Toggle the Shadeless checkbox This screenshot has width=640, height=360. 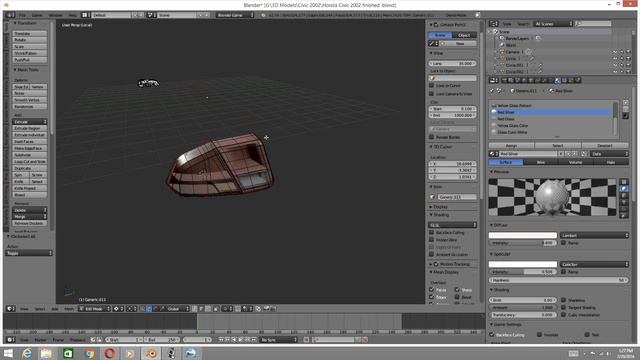564,300
